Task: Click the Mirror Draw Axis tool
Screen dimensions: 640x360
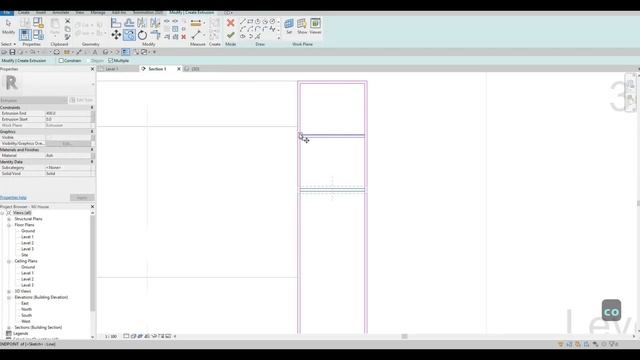Action: tap(155, 23)
